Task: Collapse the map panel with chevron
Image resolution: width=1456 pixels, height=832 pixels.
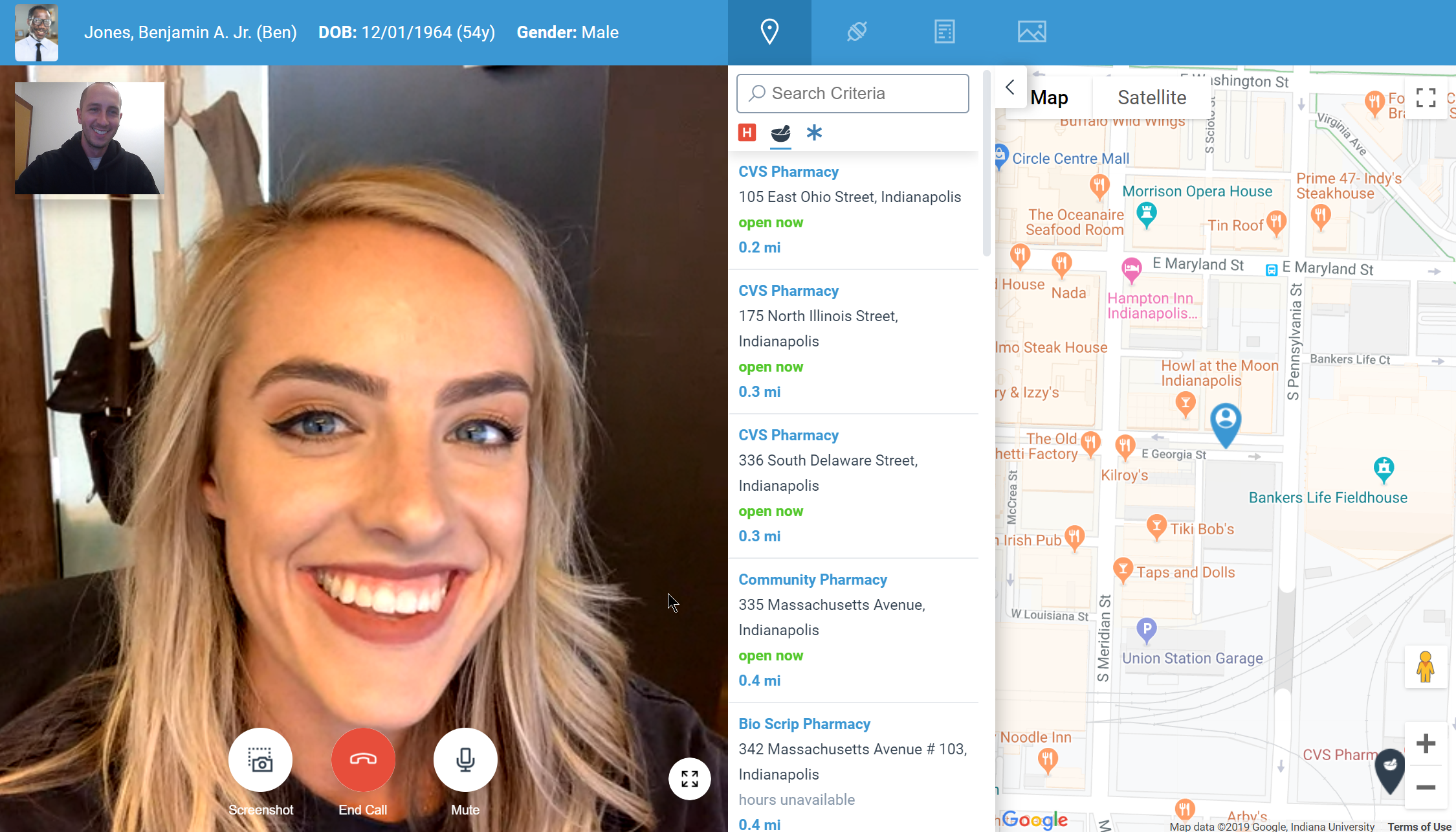Action: coord(1010,87)
